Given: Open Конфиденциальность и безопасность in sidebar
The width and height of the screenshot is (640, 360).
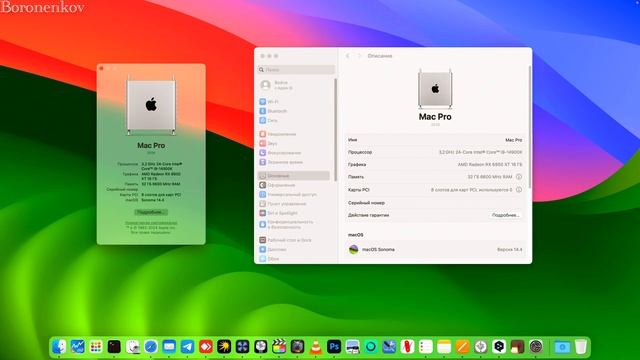Looking at the screenshot, I should tap(286, 224).
